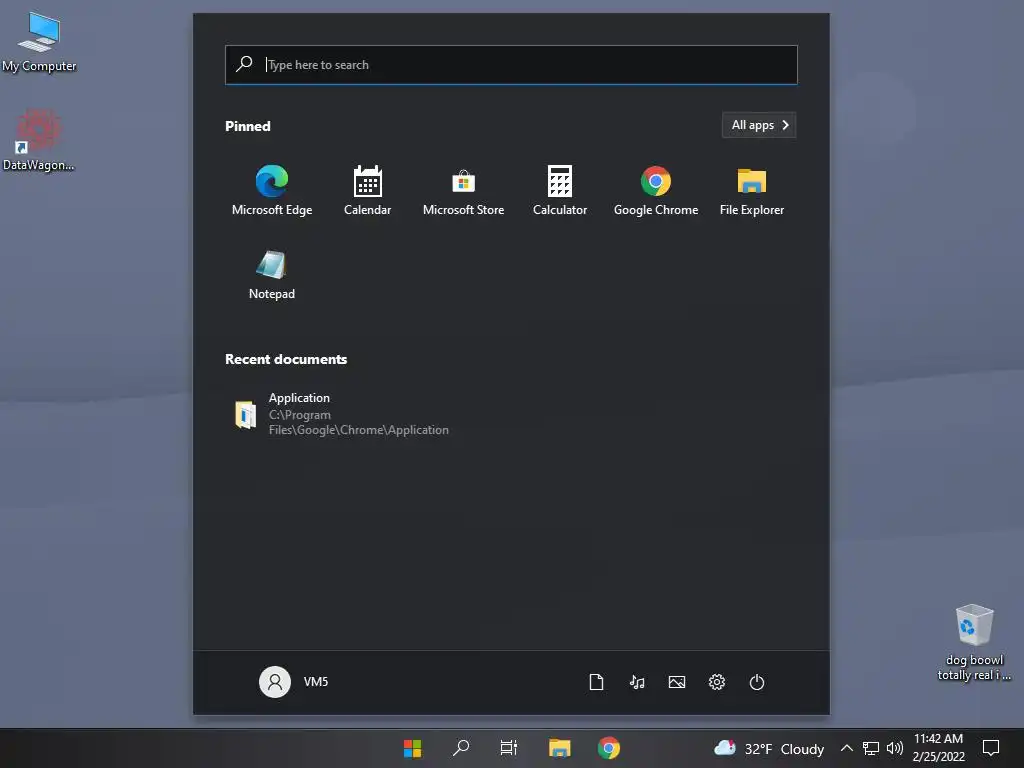Open taskbar Search magnifier

[461, 748]
